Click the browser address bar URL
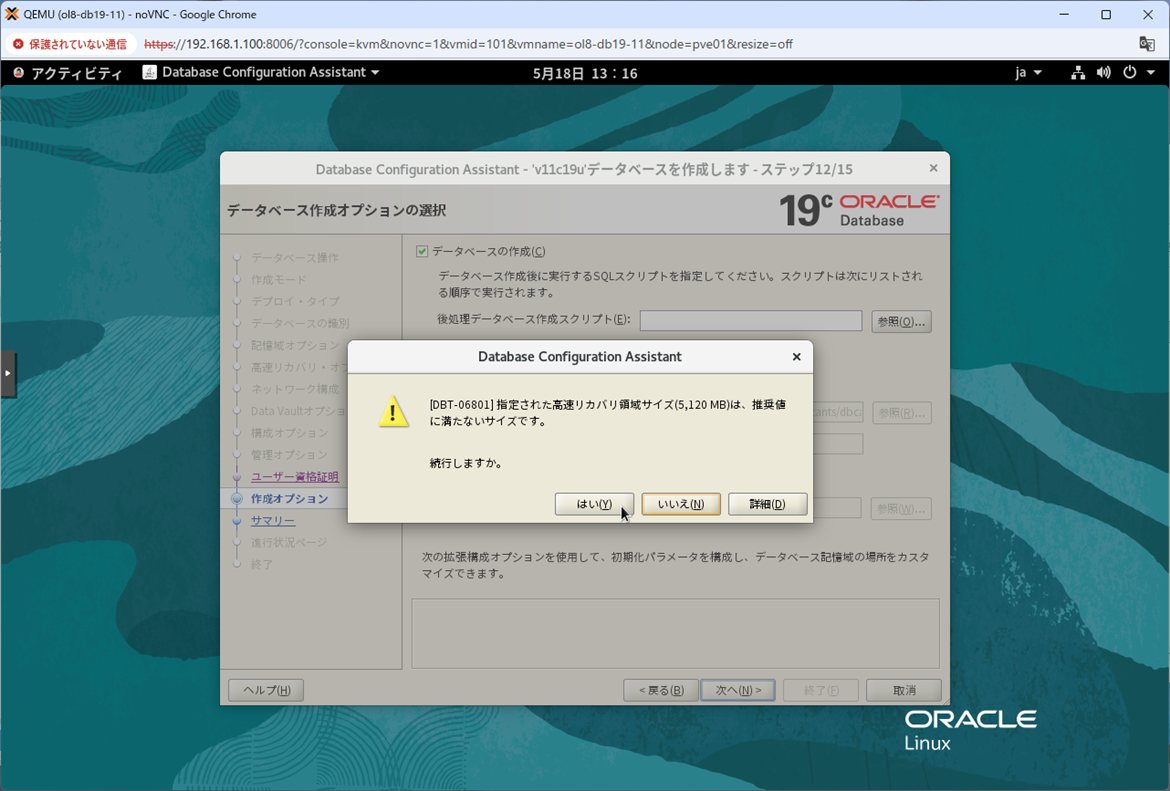Viewport: 1170px width, 791px height. pos(469,44)
